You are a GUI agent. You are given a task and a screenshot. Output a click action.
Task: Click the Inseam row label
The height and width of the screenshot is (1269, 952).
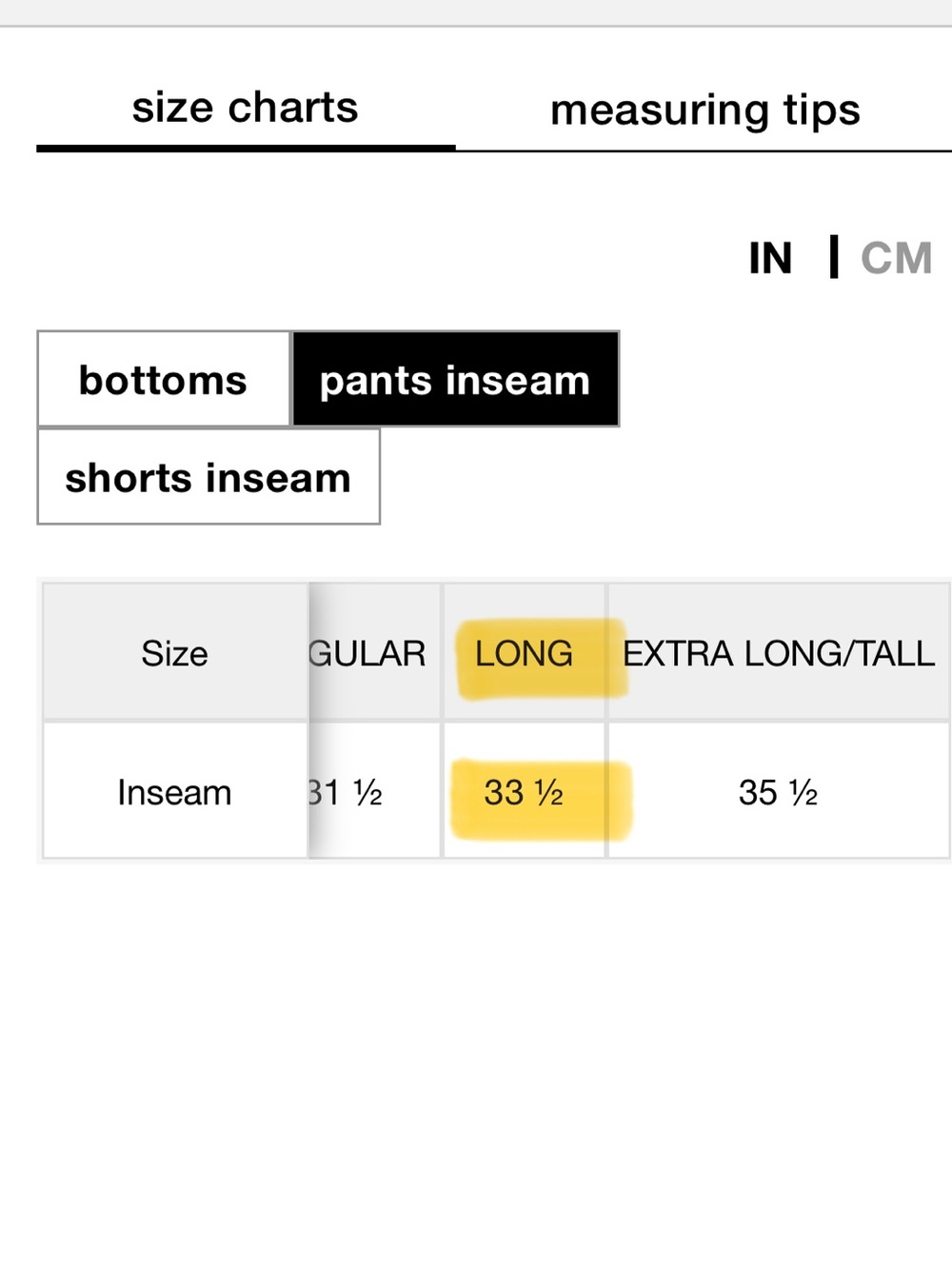[175, 792]
